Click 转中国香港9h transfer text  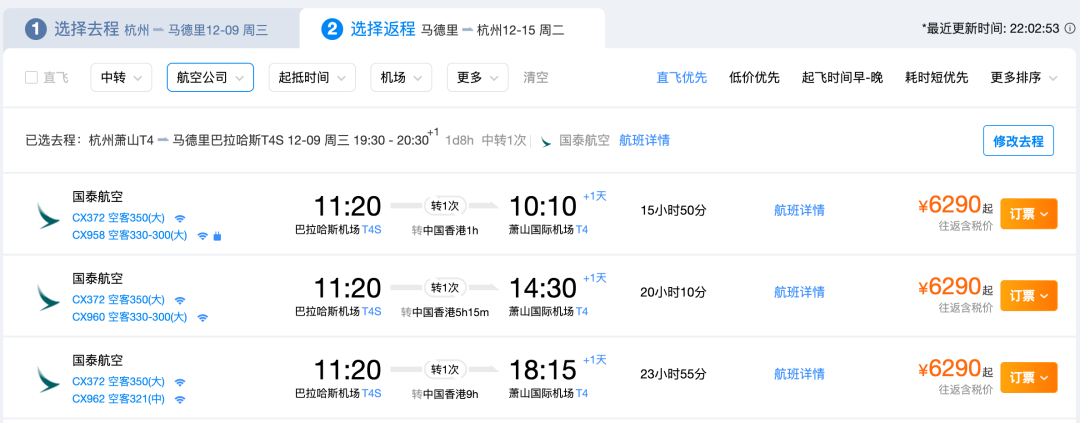tap(445, 394)
